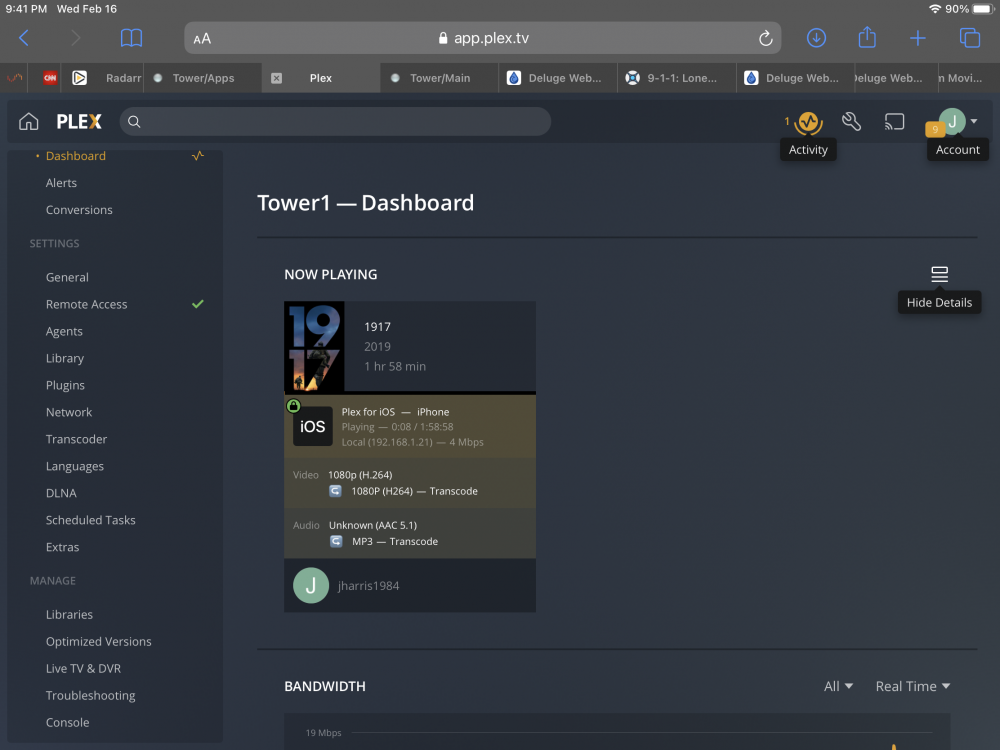The width and height of the screenshot is (1000, 750).
Task: Open Scheduled Tasks settings
Action: [x=91, y=520]
